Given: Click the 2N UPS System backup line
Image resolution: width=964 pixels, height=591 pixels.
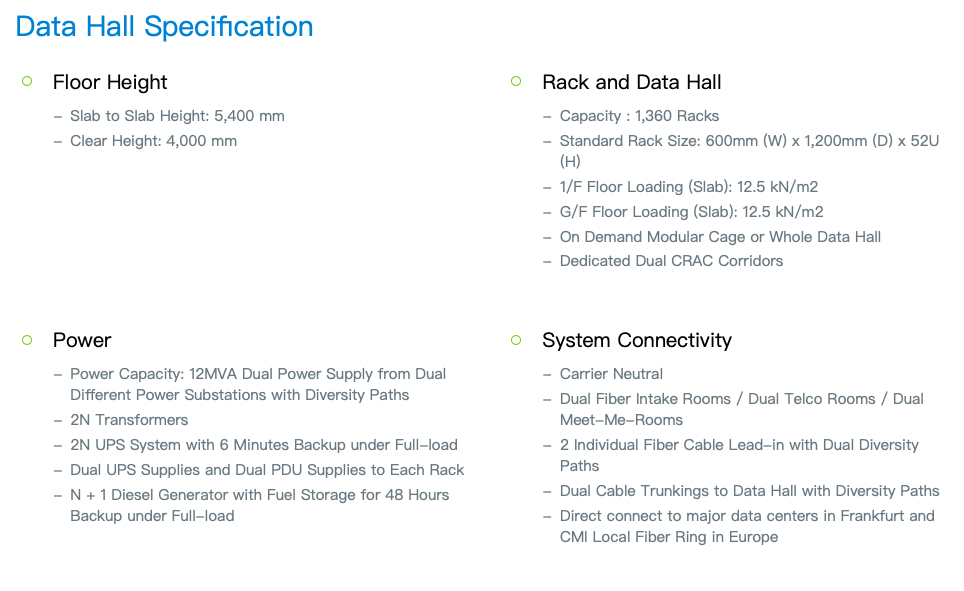Looking at the screenshot, I should click(x=264, y=445).
